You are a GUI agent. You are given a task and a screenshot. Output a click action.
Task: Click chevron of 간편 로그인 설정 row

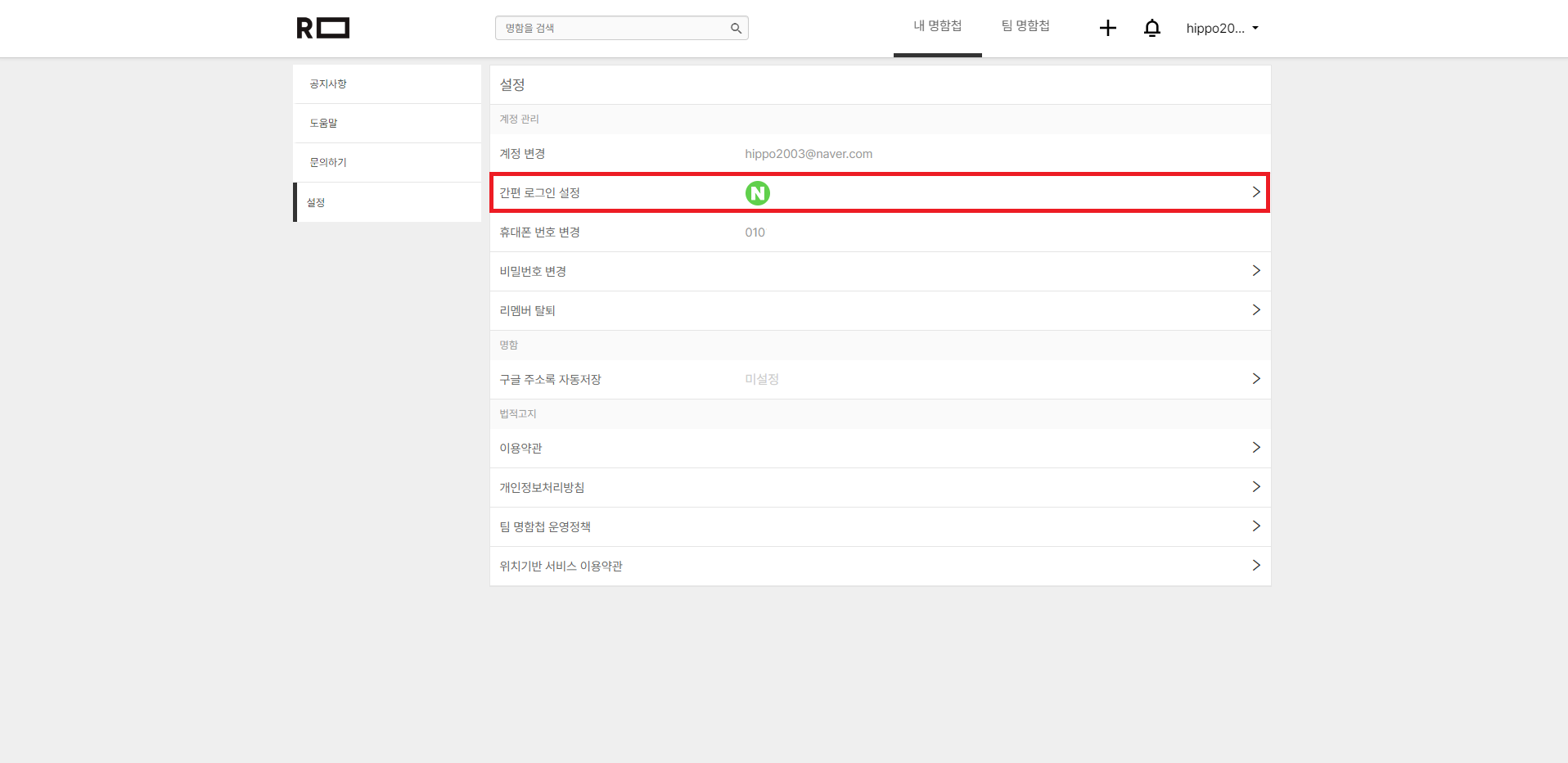point(1256,192)
